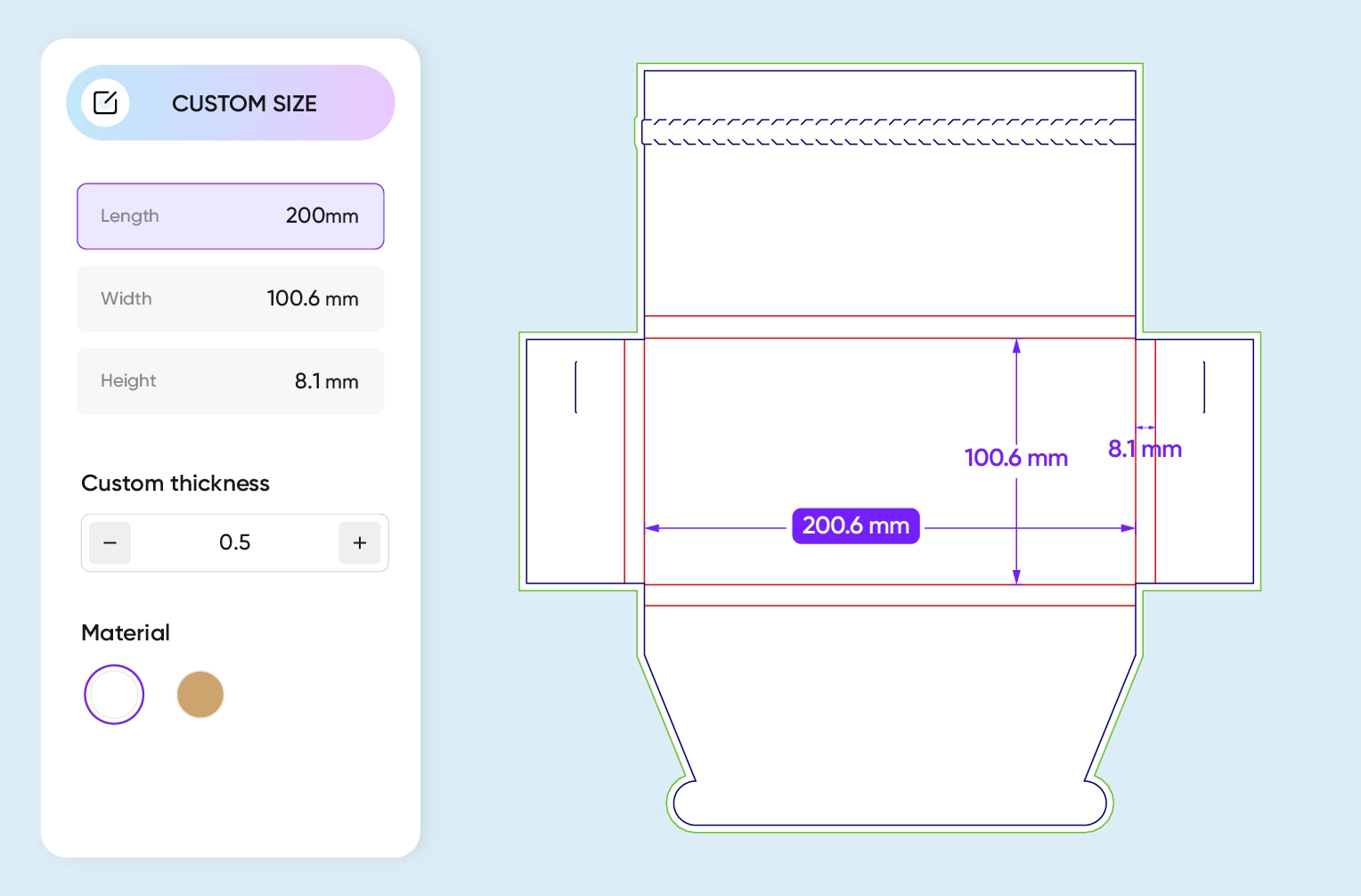Click the perforated tear strip on the dieline

(x=889, y=132)
